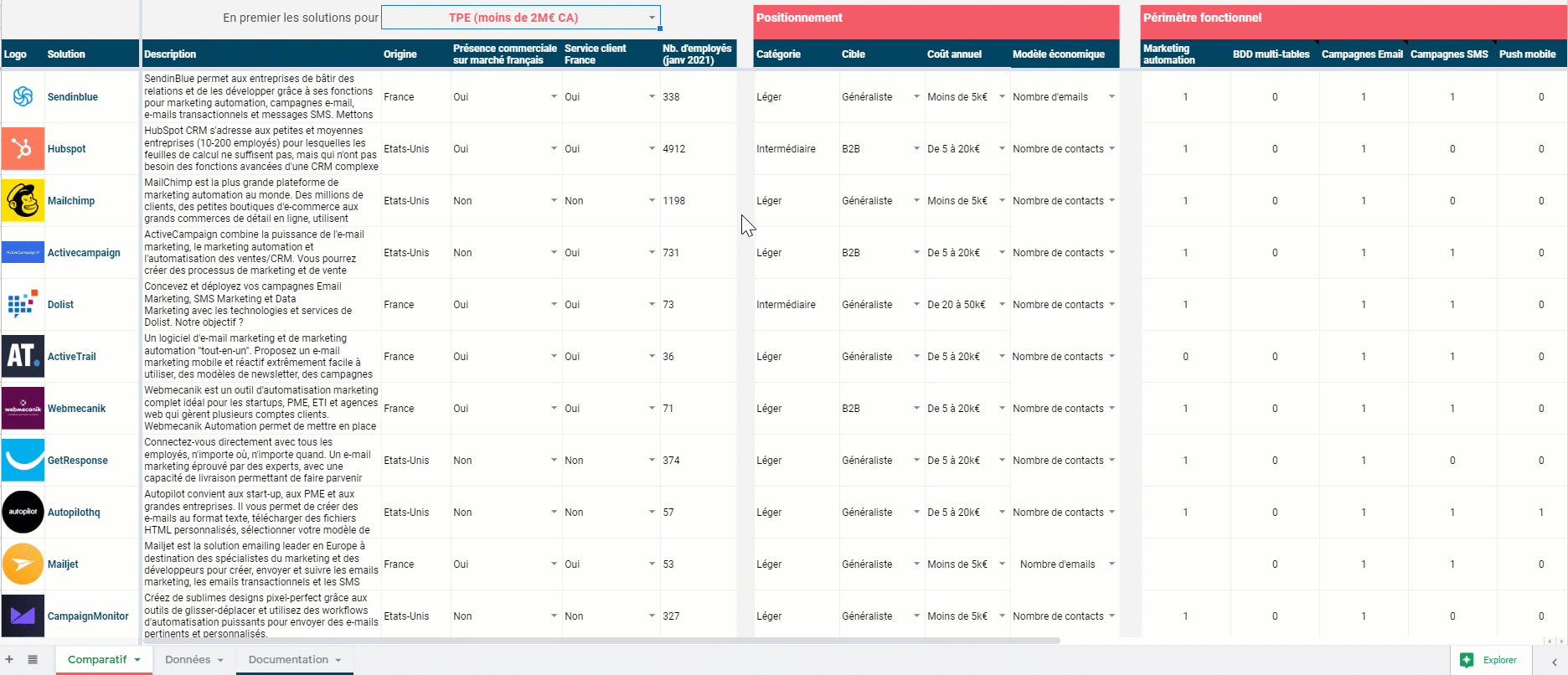Viewport: 1568px width, 675px height.
Task: Open the Comparatif tab options arrow
Action: (x=137, y=661)
